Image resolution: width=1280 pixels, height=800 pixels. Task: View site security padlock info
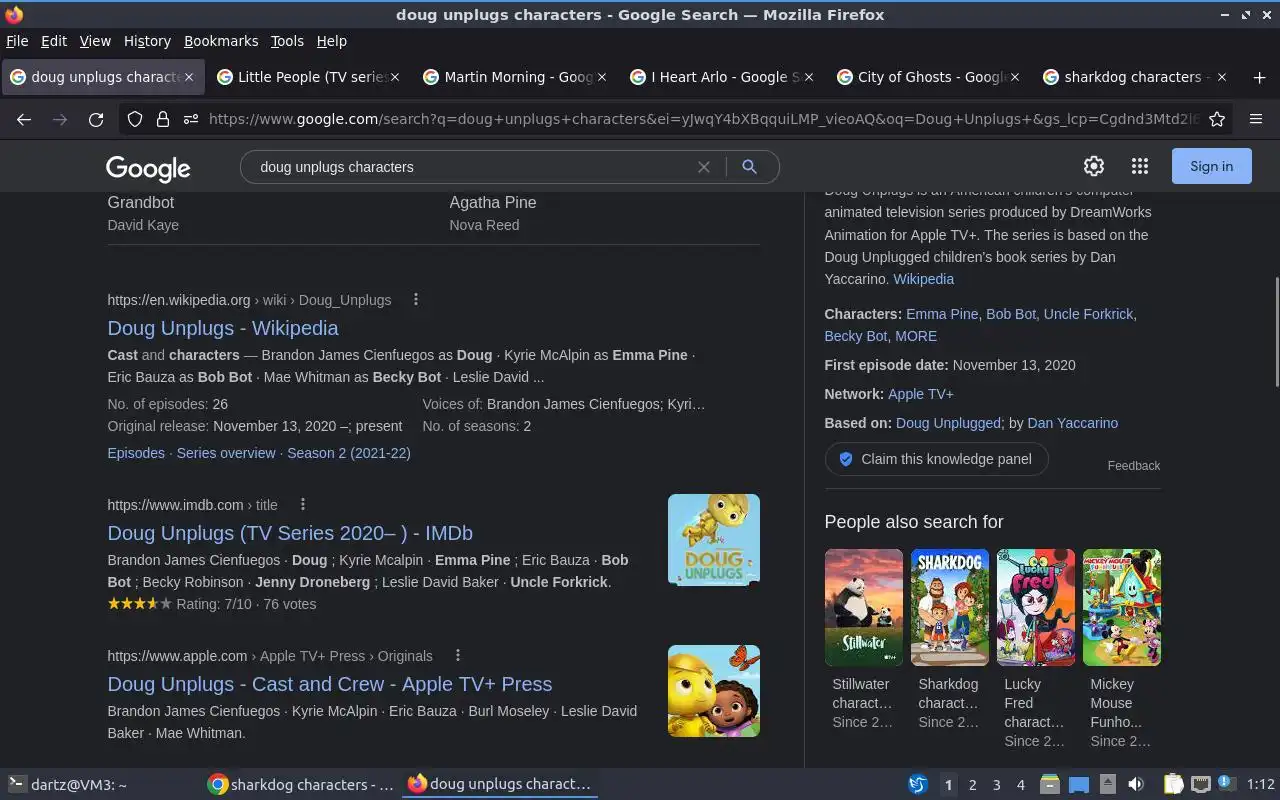pos(162,119)
